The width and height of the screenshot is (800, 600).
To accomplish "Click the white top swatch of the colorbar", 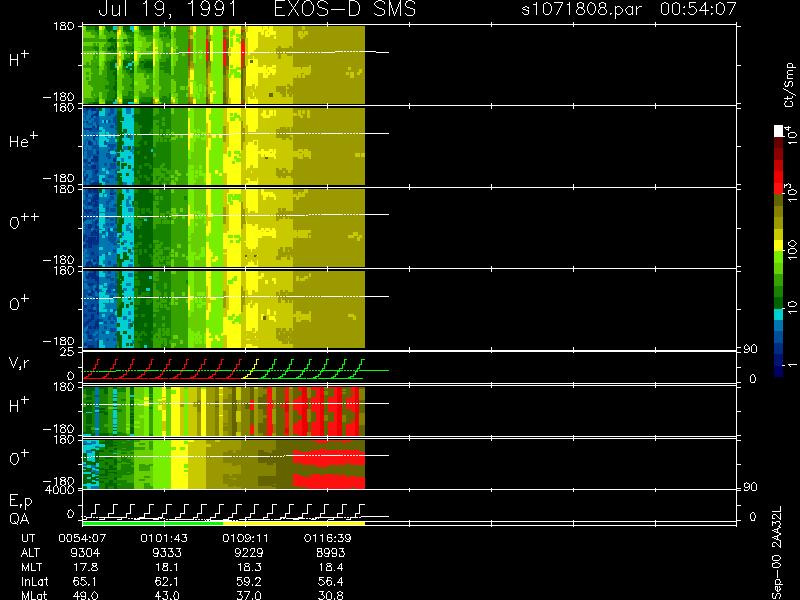I will tap(779, 131).
